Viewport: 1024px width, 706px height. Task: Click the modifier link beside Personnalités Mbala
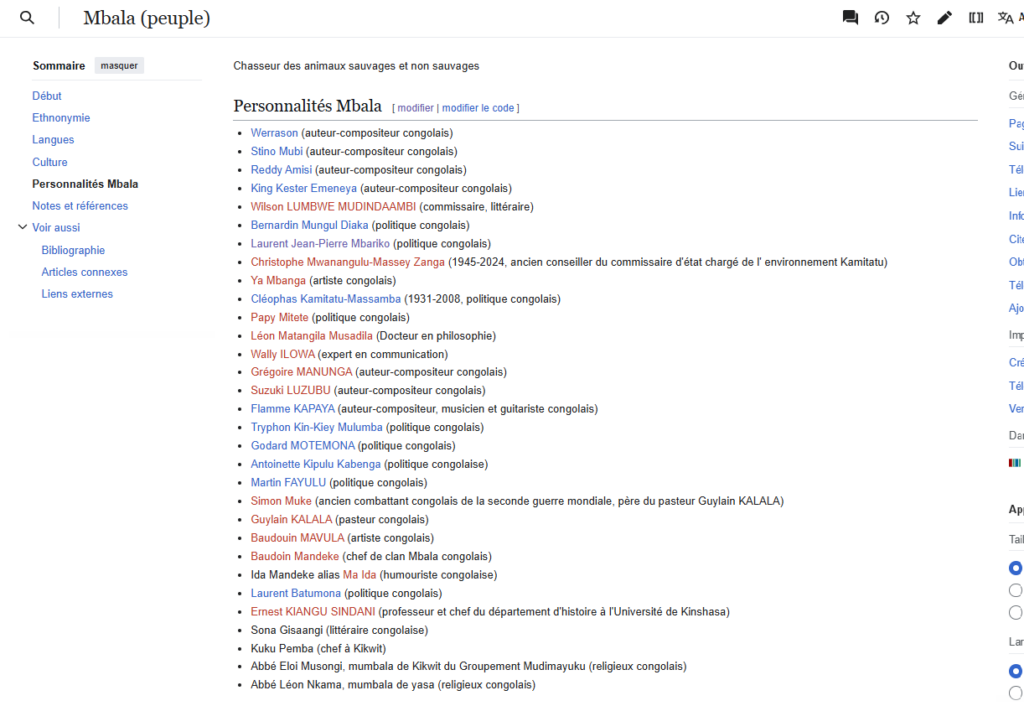415,108
